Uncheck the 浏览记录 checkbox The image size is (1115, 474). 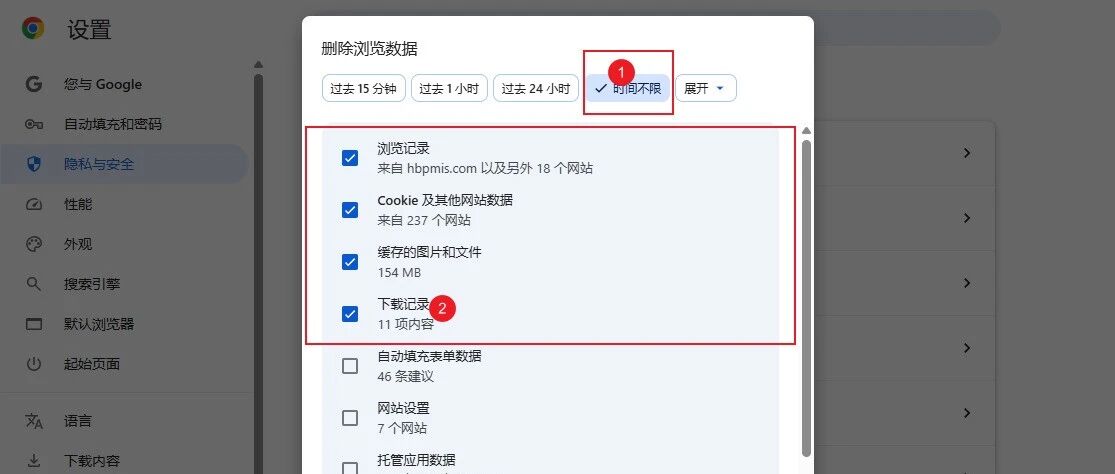pos(350,158)
